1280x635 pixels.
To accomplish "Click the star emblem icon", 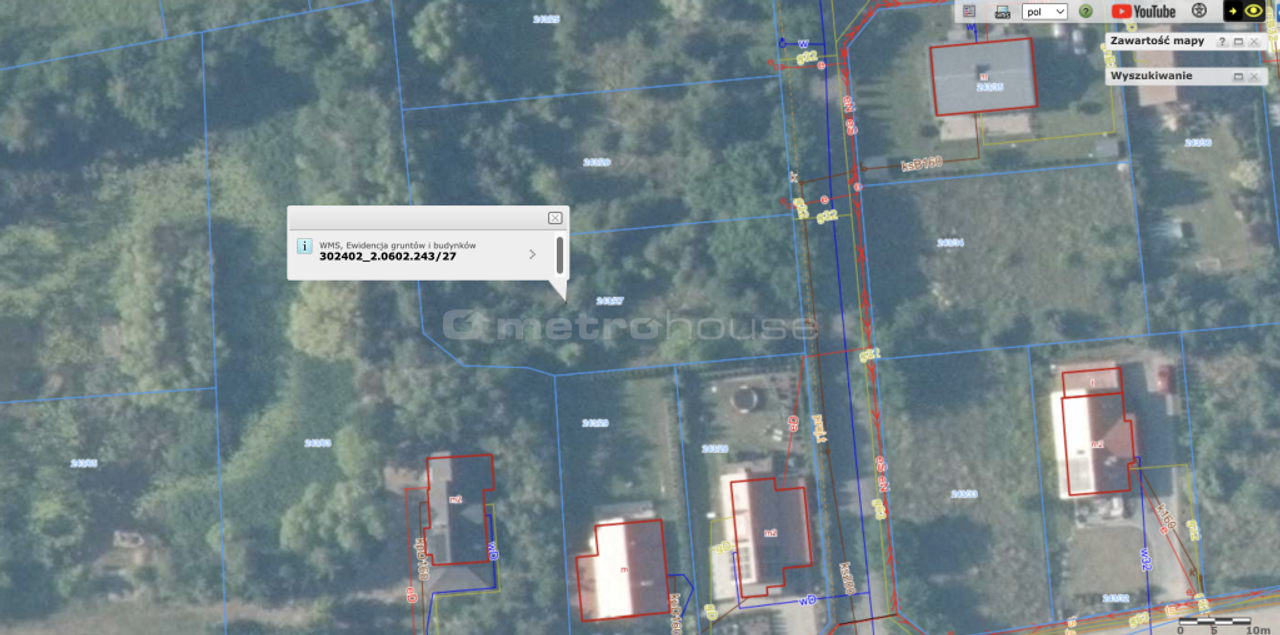I will click(1199, 11).
